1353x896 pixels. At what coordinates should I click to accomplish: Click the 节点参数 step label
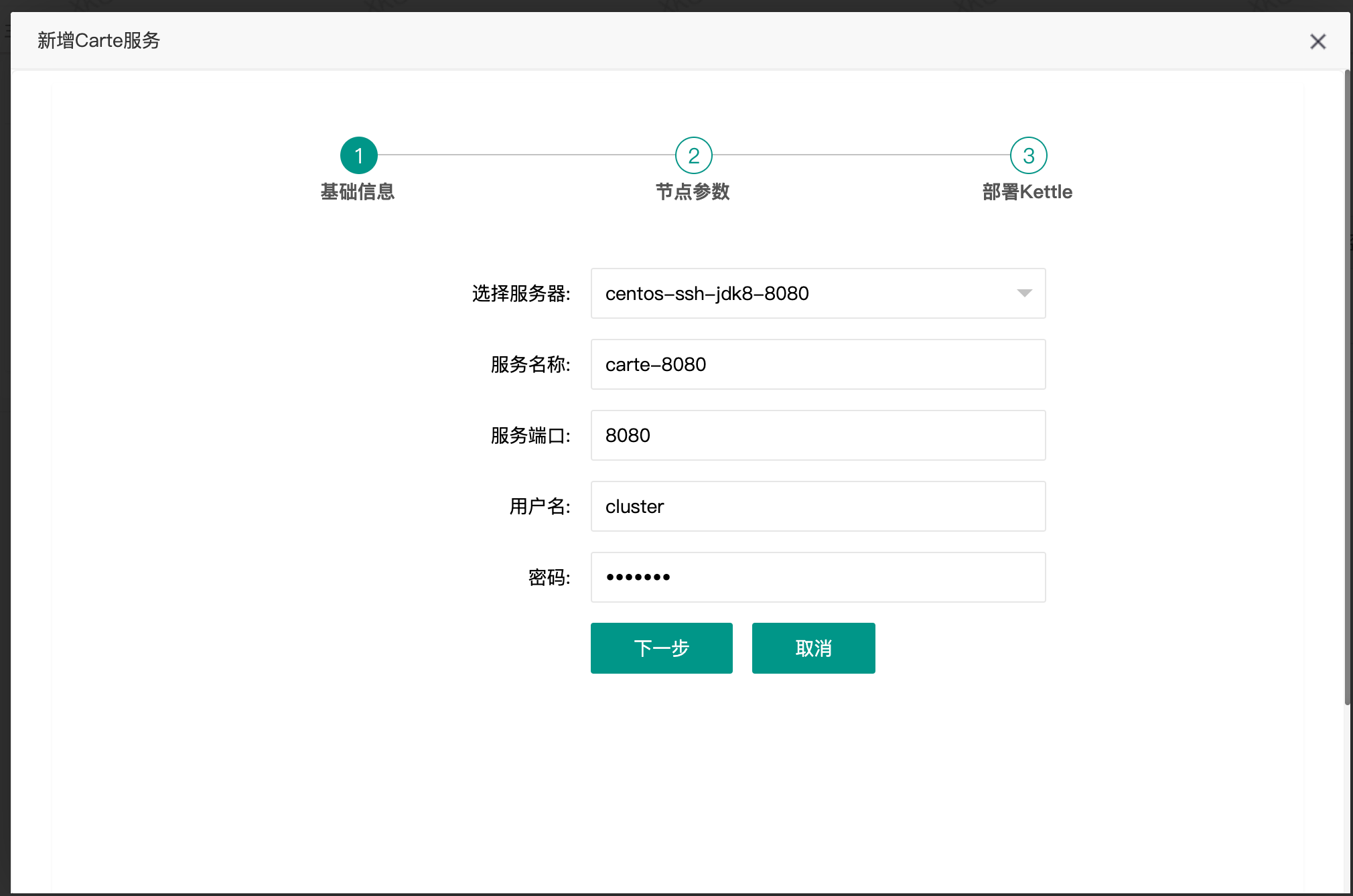(x=693, y=192)
